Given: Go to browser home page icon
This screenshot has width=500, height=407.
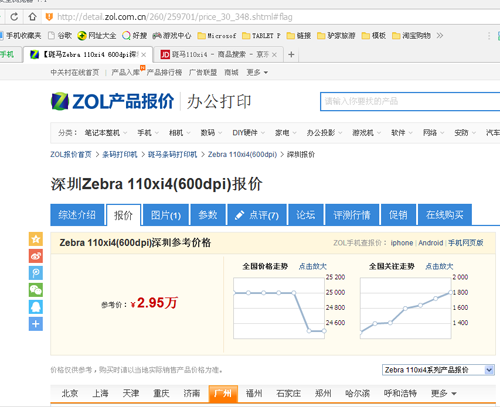Looking at the screenshot, I should 32,17.
